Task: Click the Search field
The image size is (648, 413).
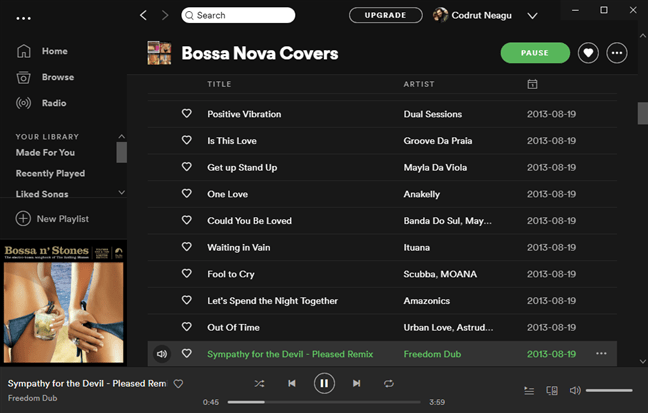Action: [x=238, y=15]
